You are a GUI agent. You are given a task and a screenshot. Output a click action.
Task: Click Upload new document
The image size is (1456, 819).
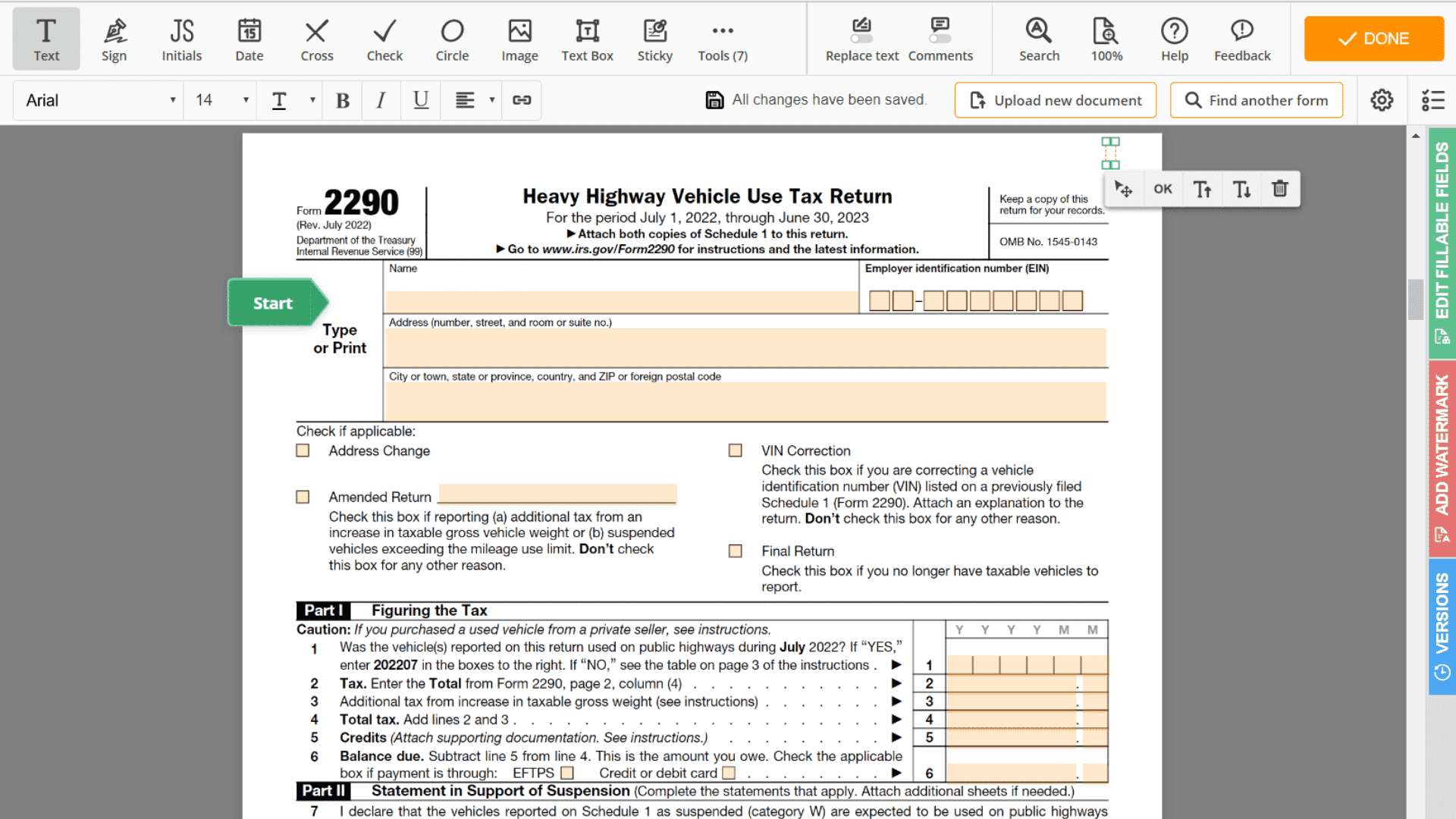point(1056,100)
